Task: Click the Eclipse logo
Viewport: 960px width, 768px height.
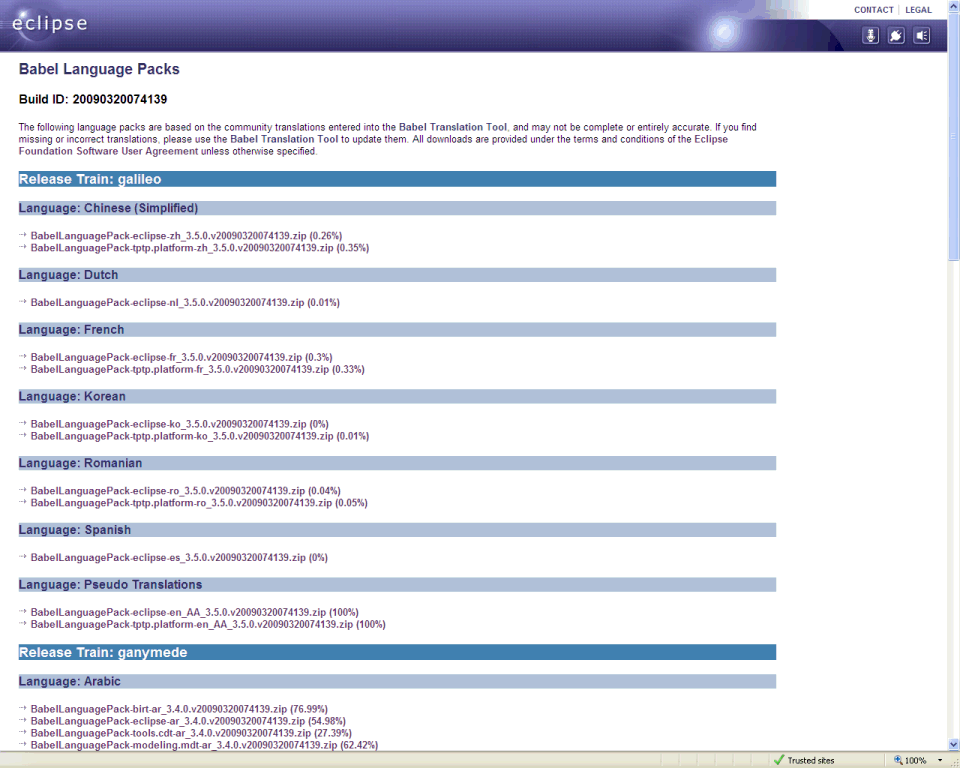Action: pos(49,24)
